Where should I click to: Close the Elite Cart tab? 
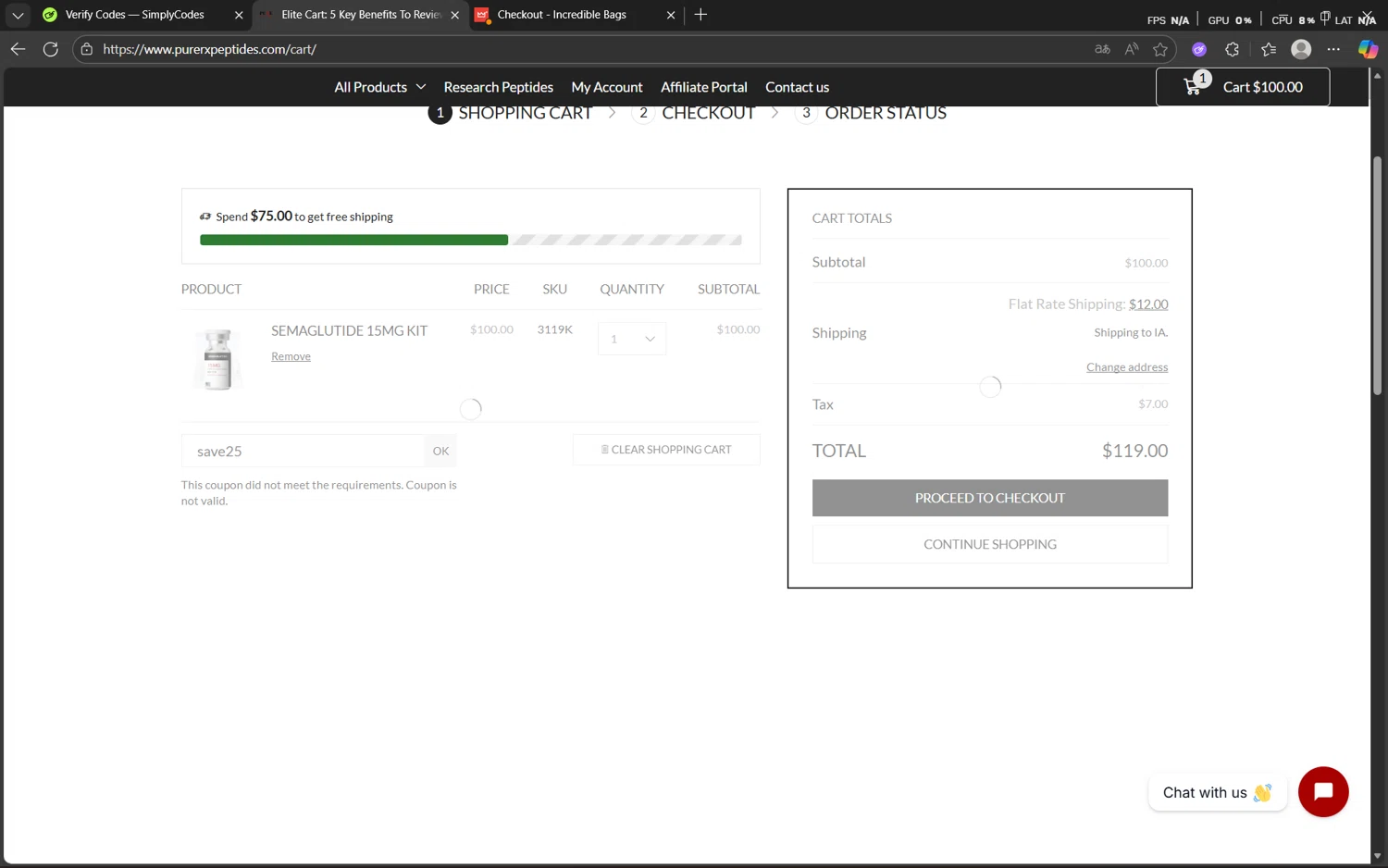(454, 15)
